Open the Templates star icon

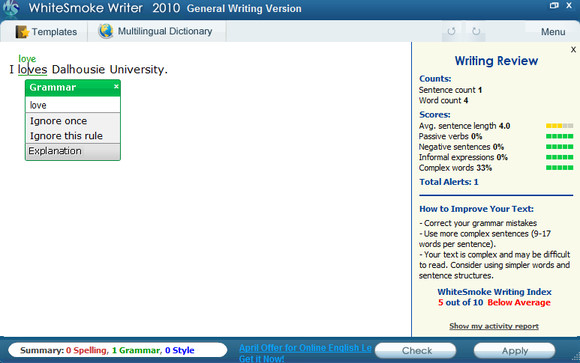coord(22,32)
